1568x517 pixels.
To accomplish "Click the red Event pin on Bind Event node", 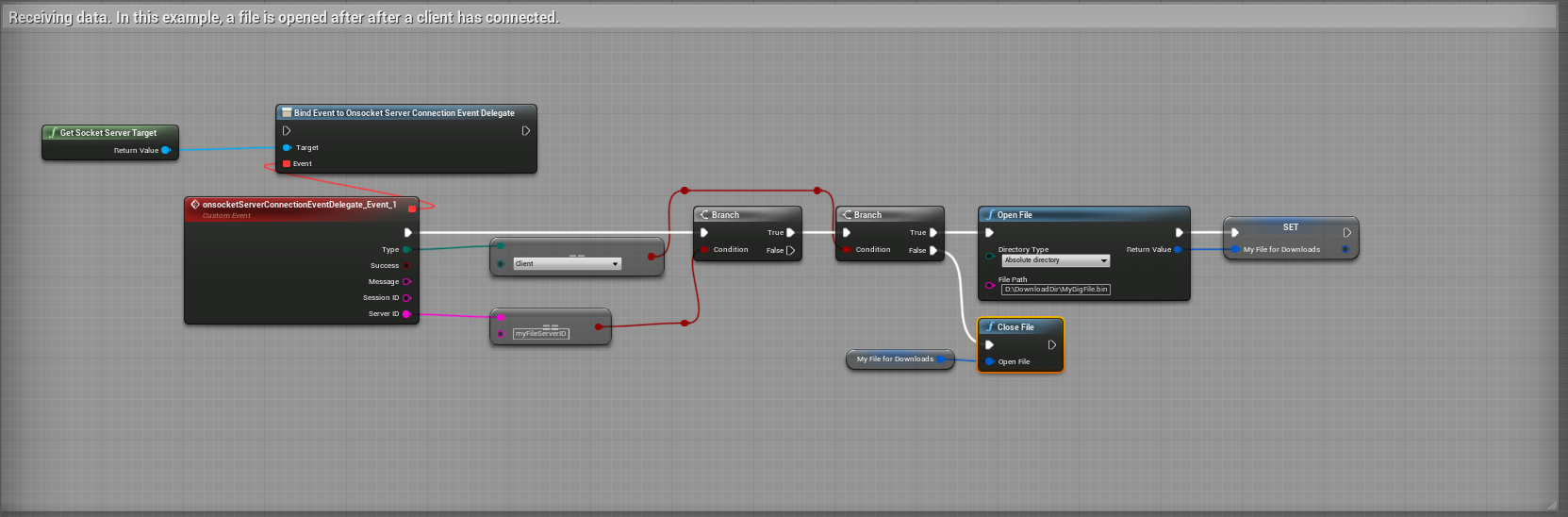I will (287, 164).
